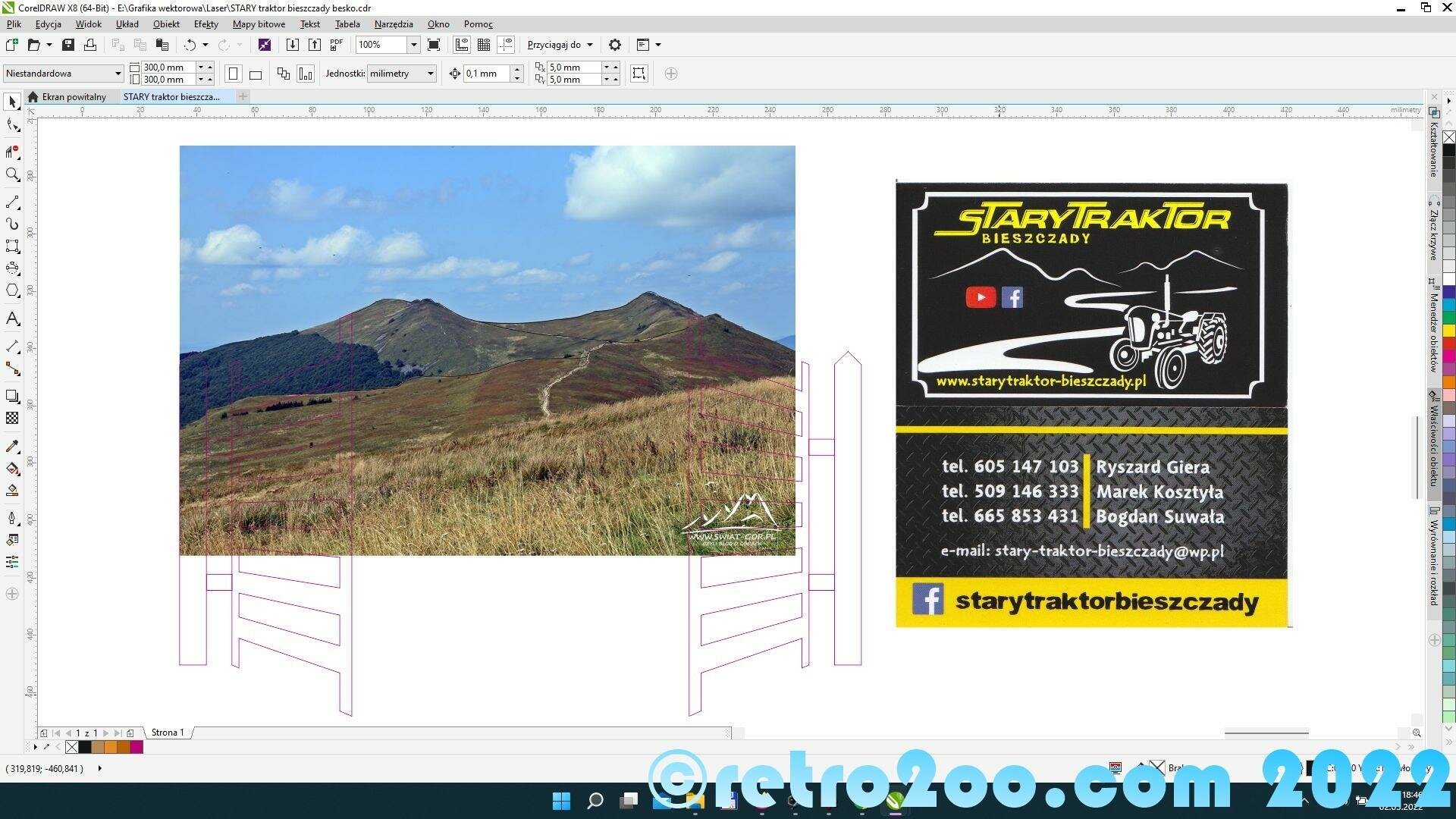
Task: Select the Zoom tool in toolbox
Action: (x=12, y=175)
